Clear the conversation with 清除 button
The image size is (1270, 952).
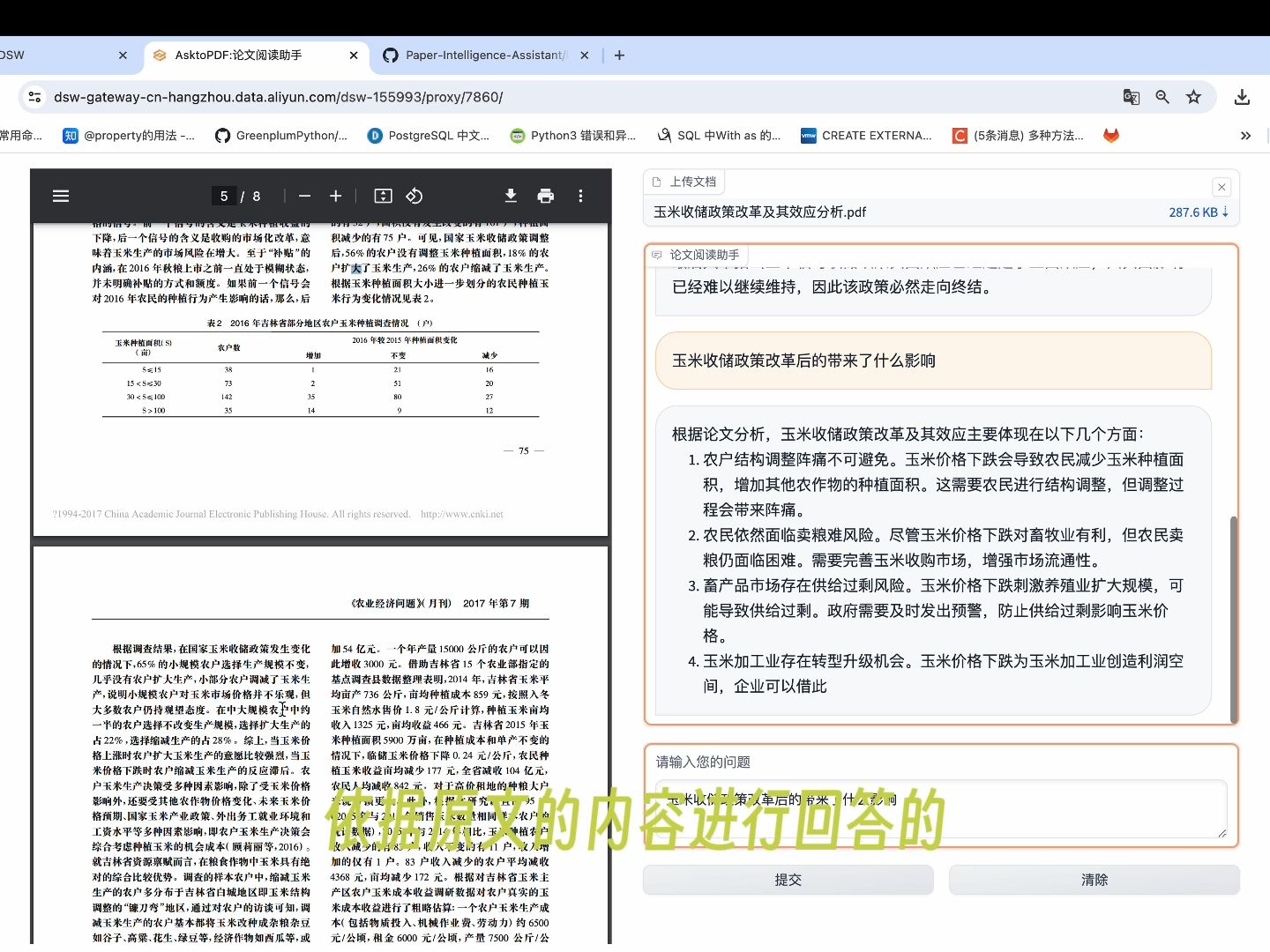click(x=1094, y=880)
